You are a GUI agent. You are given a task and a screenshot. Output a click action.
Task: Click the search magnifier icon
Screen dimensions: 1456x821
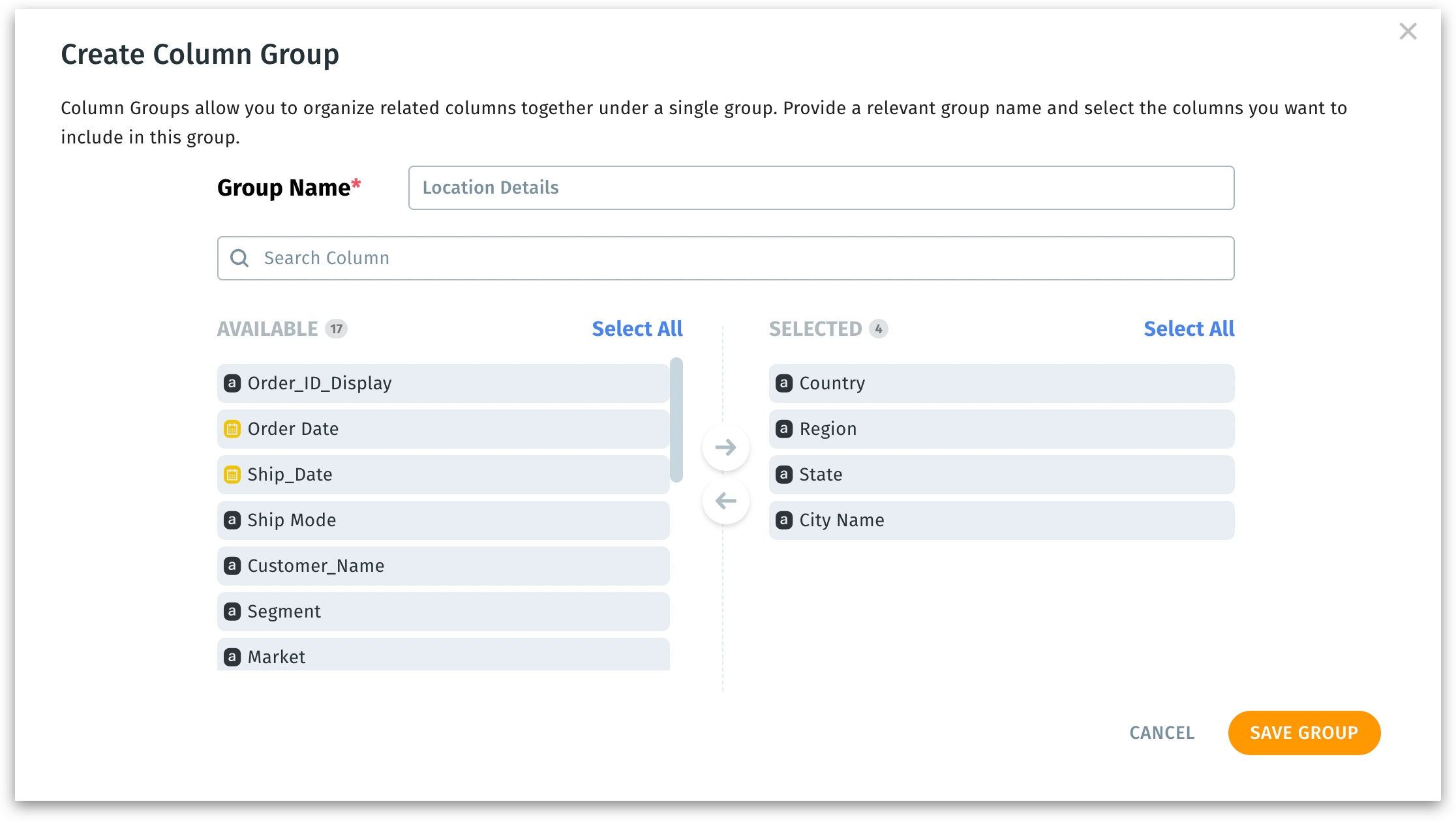[x=239, y=258]
